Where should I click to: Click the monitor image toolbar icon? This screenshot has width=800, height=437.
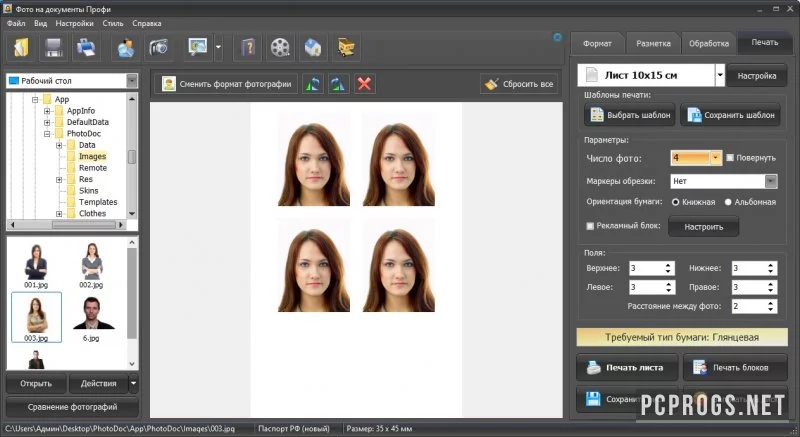197,47
